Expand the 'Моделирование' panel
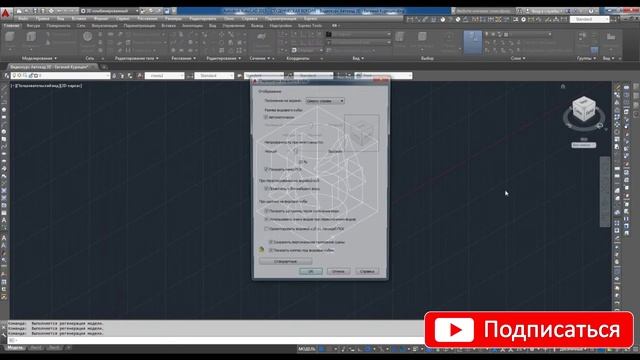 [39, 58]
